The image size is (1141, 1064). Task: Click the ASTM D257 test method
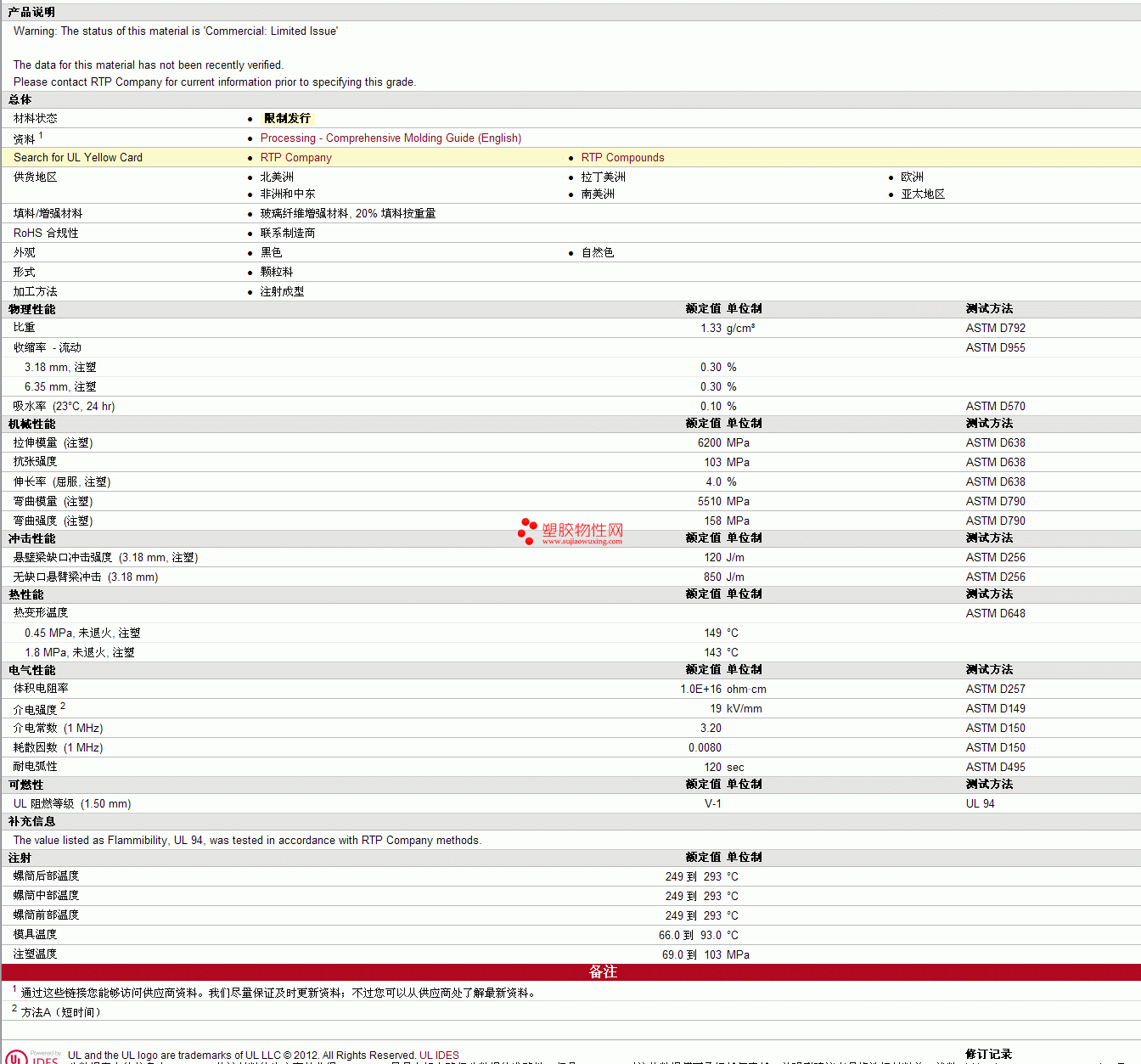(995, 689)
